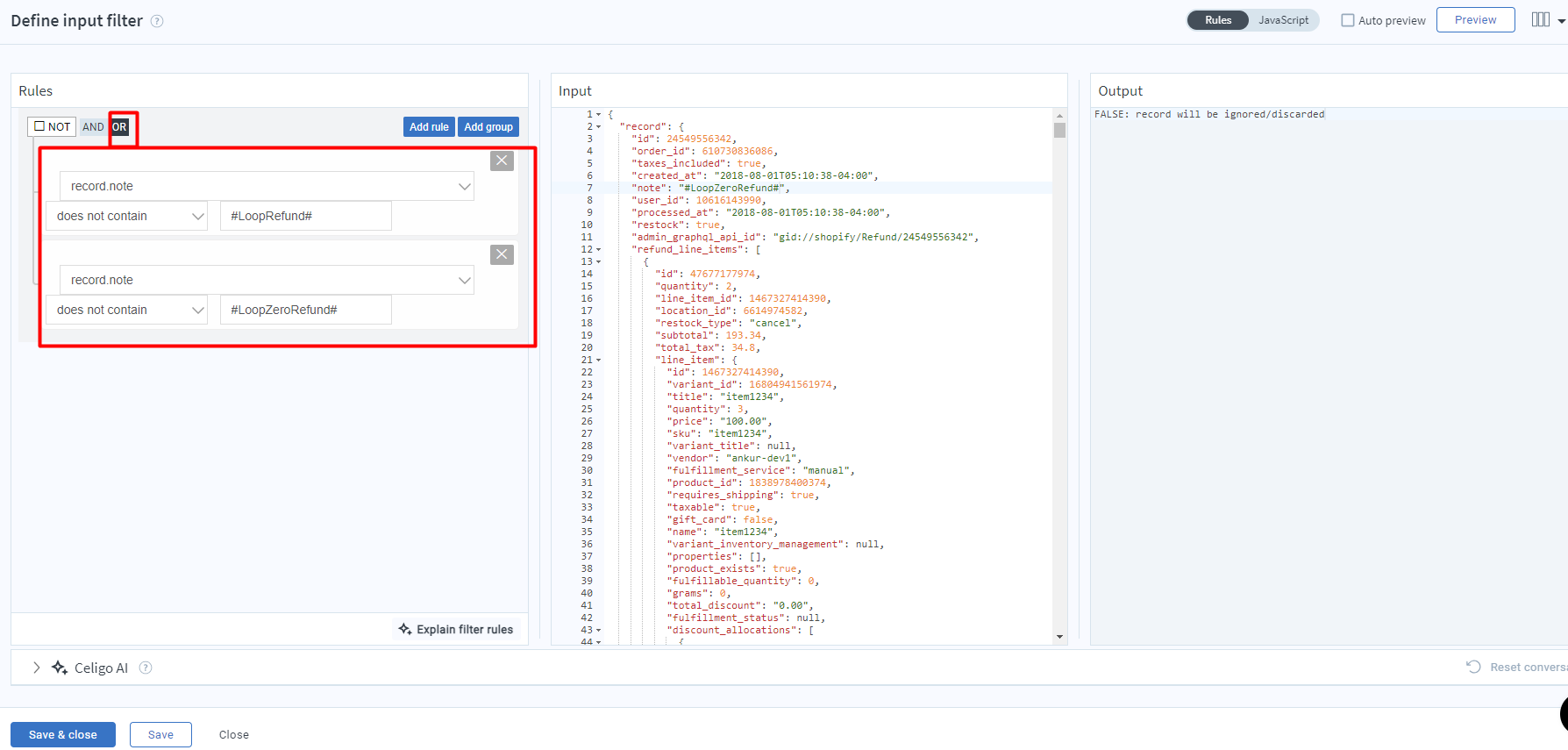Viewport: 1568px width, 750px height.
Task: Click the Reset conversation icon
Action: pyautogui.click(x=1473, y=667)
